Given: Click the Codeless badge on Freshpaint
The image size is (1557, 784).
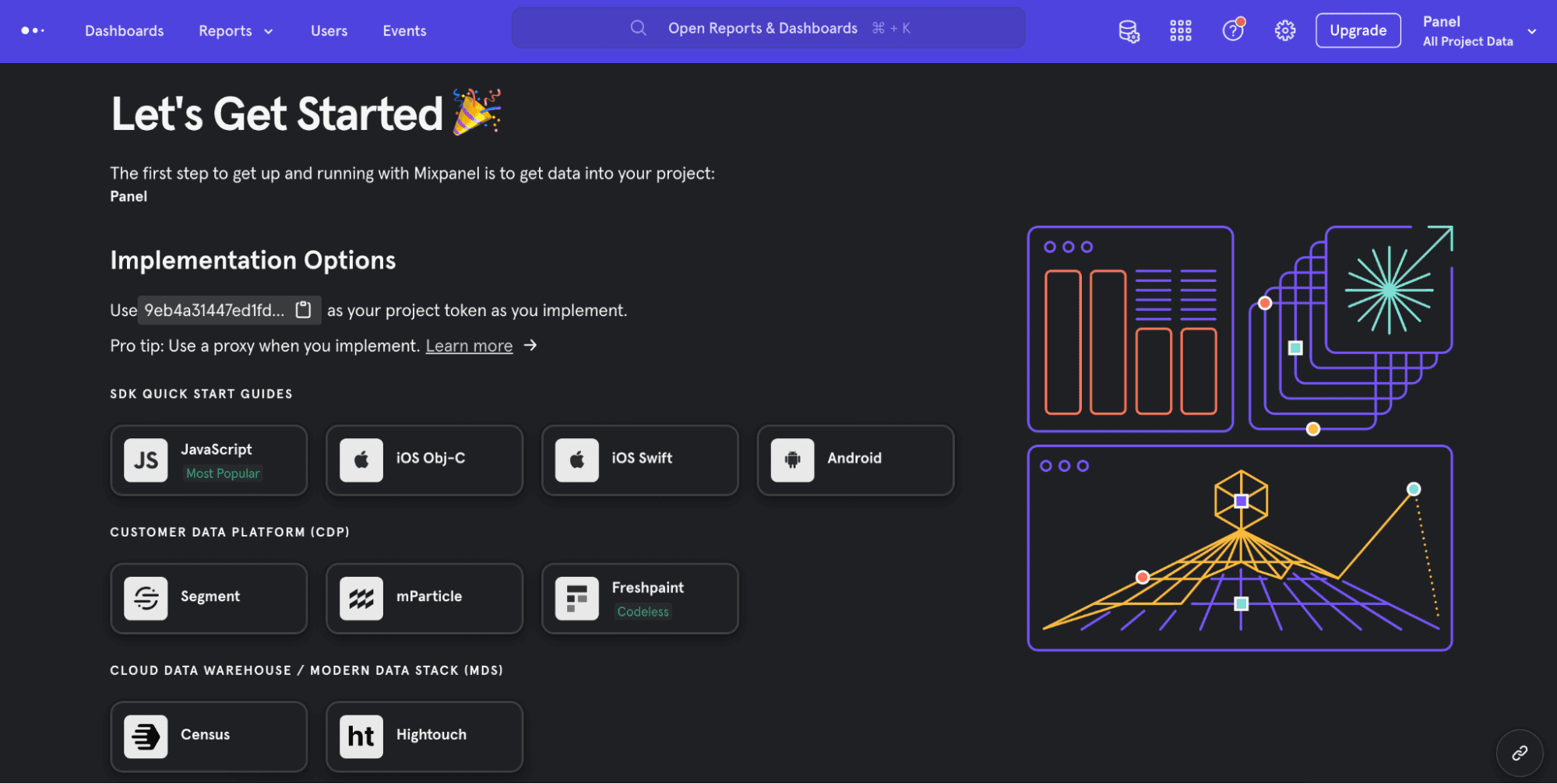Looking at the screenshot, I should tap(643, 612).
